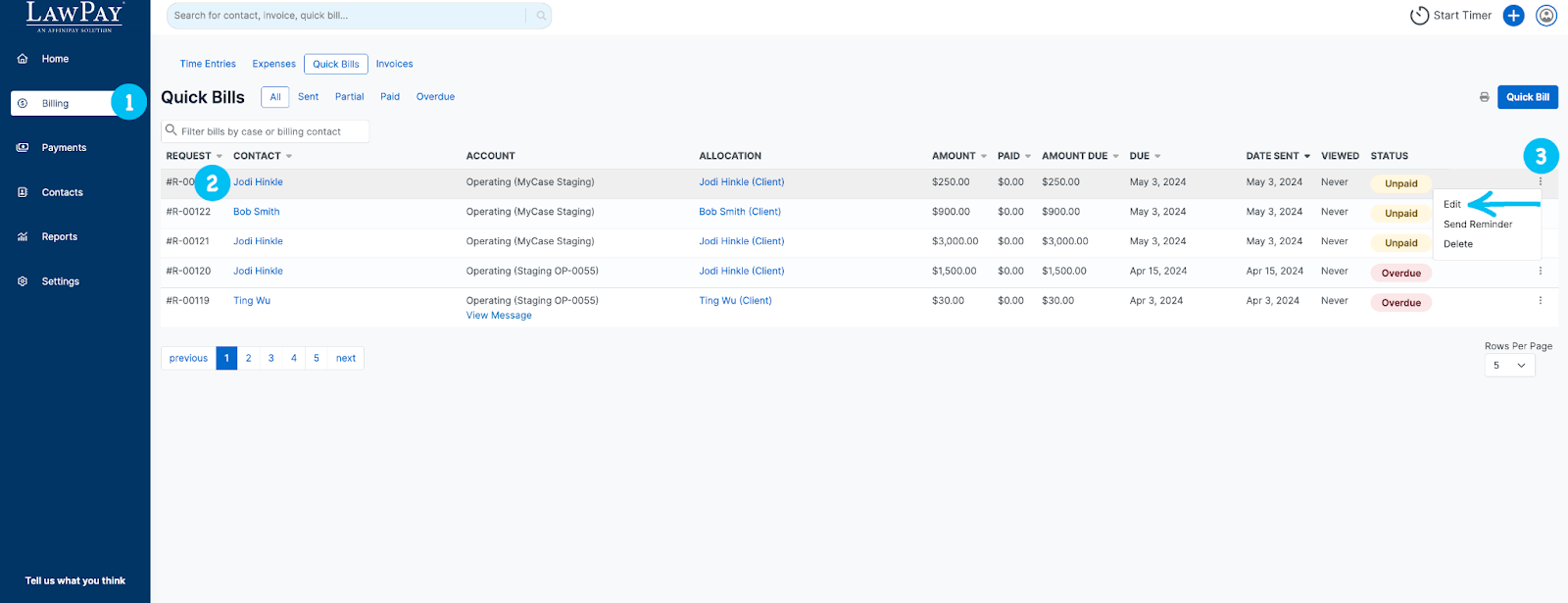Open three-dot menu for Ting Wu row
This screenshot has width=1568, height=603.
(1540, 301)
